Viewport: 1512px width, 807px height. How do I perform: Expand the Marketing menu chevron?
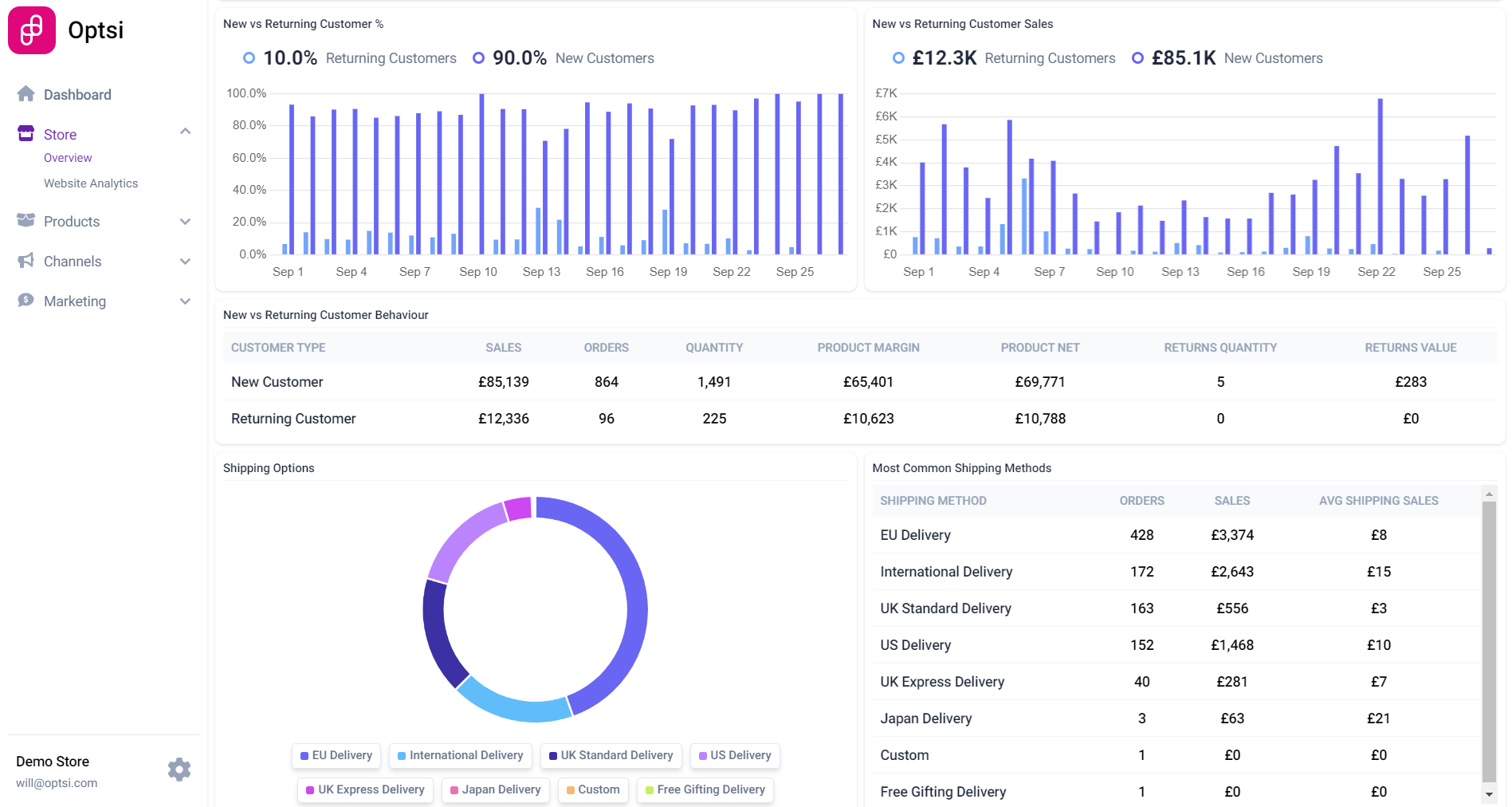pyautogui.click(x=185, y=301)
